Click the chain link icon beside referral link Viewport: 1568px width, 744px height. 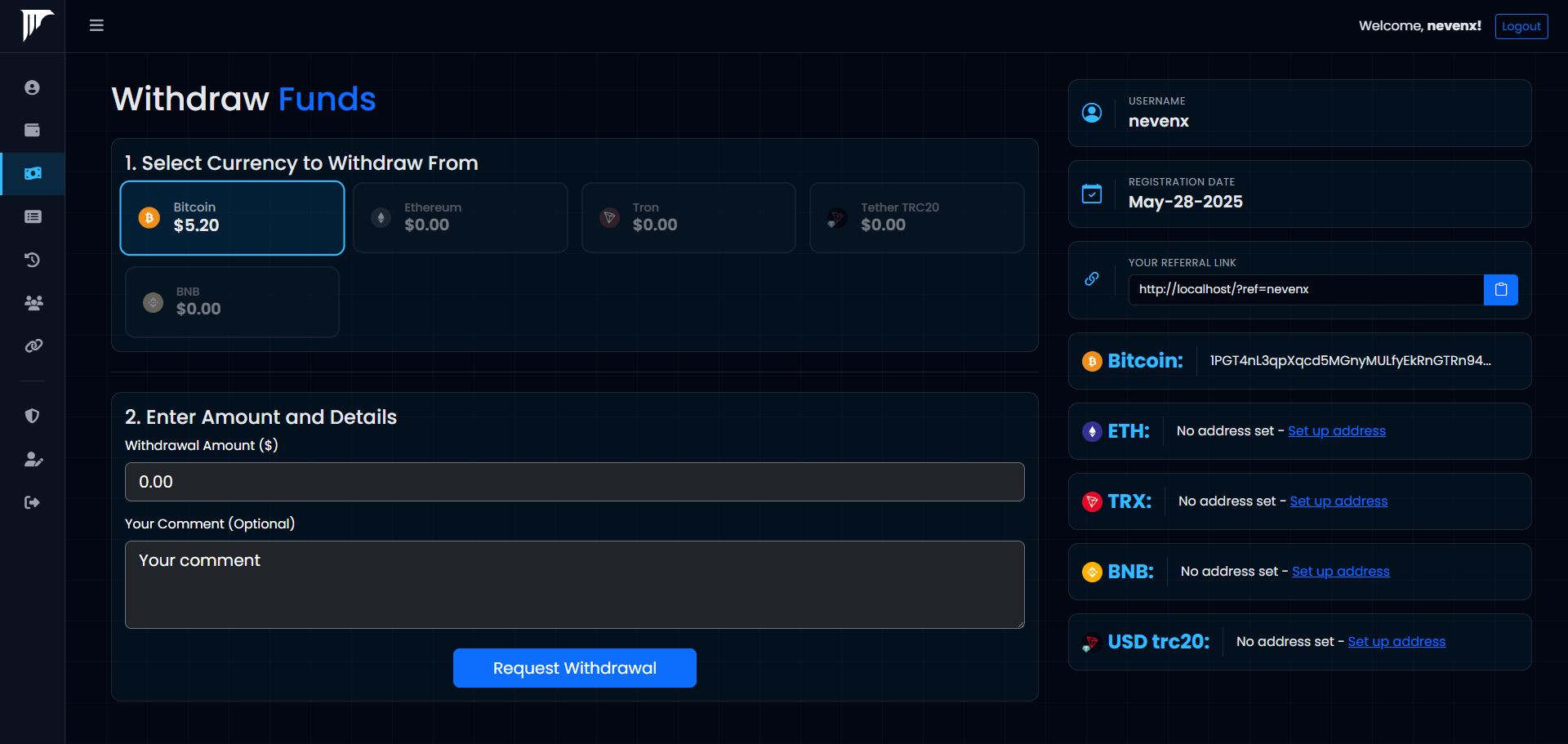1092,278
